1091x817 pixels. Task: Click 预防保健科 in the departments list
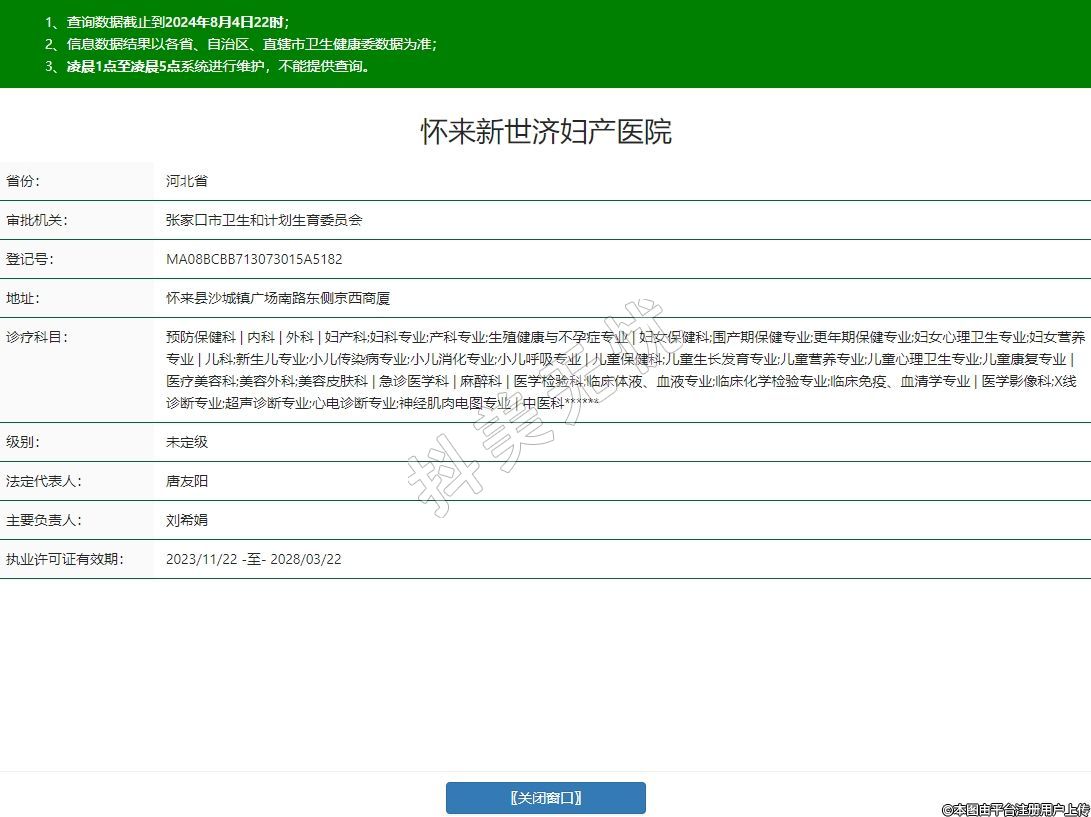click(201, 337)
